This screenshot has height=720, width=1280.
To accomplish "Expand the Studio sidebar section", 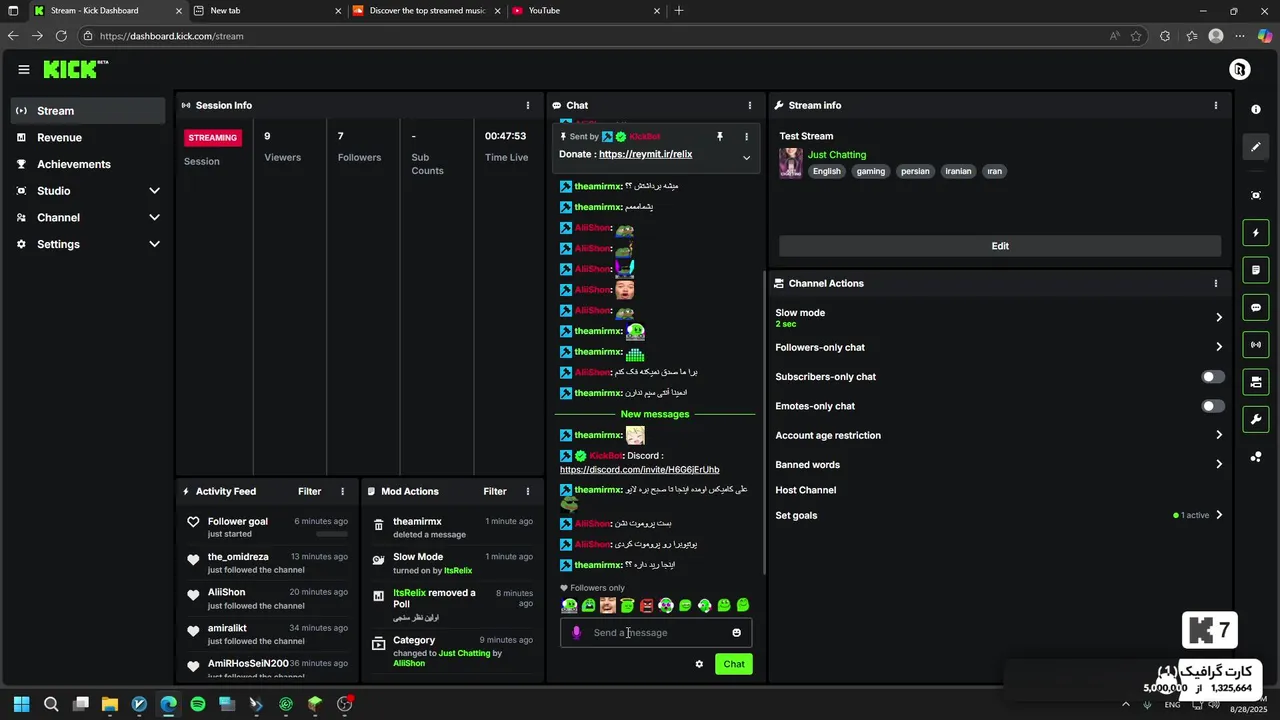I will pos(154,191).
